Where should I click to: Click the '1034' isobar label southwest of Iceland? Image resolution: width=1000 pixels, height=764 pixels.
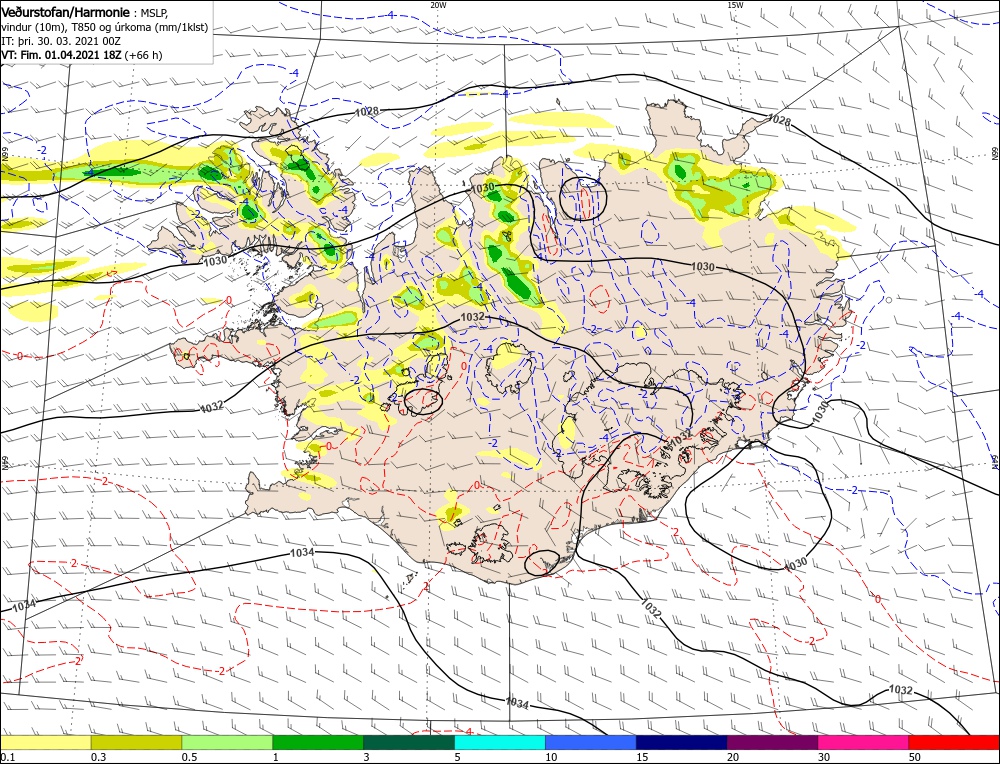302,552
